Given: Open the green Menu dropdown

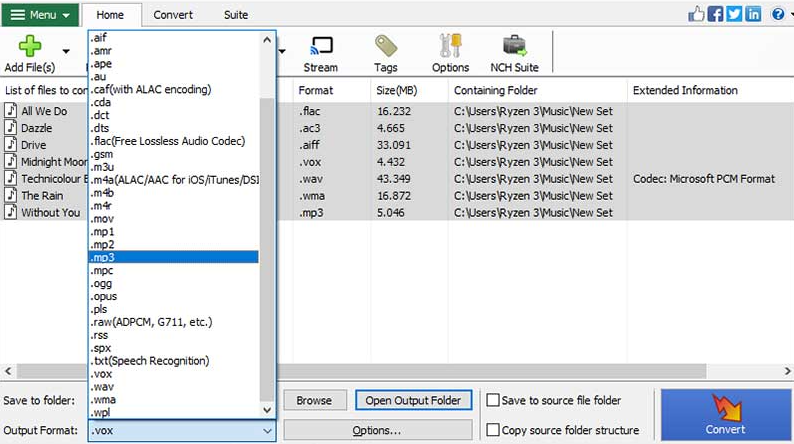Looking at the screenshot, I should (40, 15).
